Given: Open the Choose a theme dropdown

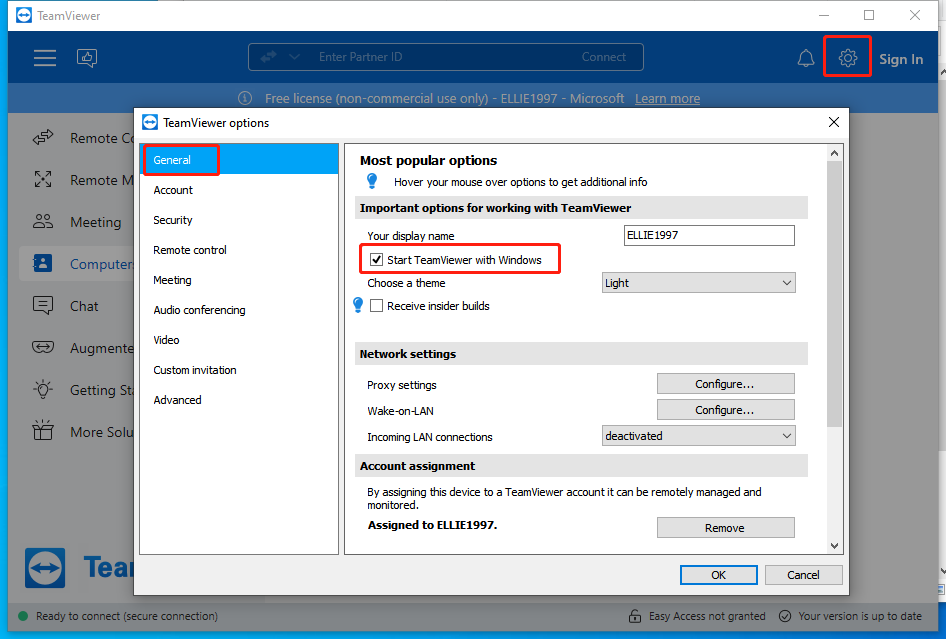Looking at the screenshot, I should point(699,283).
